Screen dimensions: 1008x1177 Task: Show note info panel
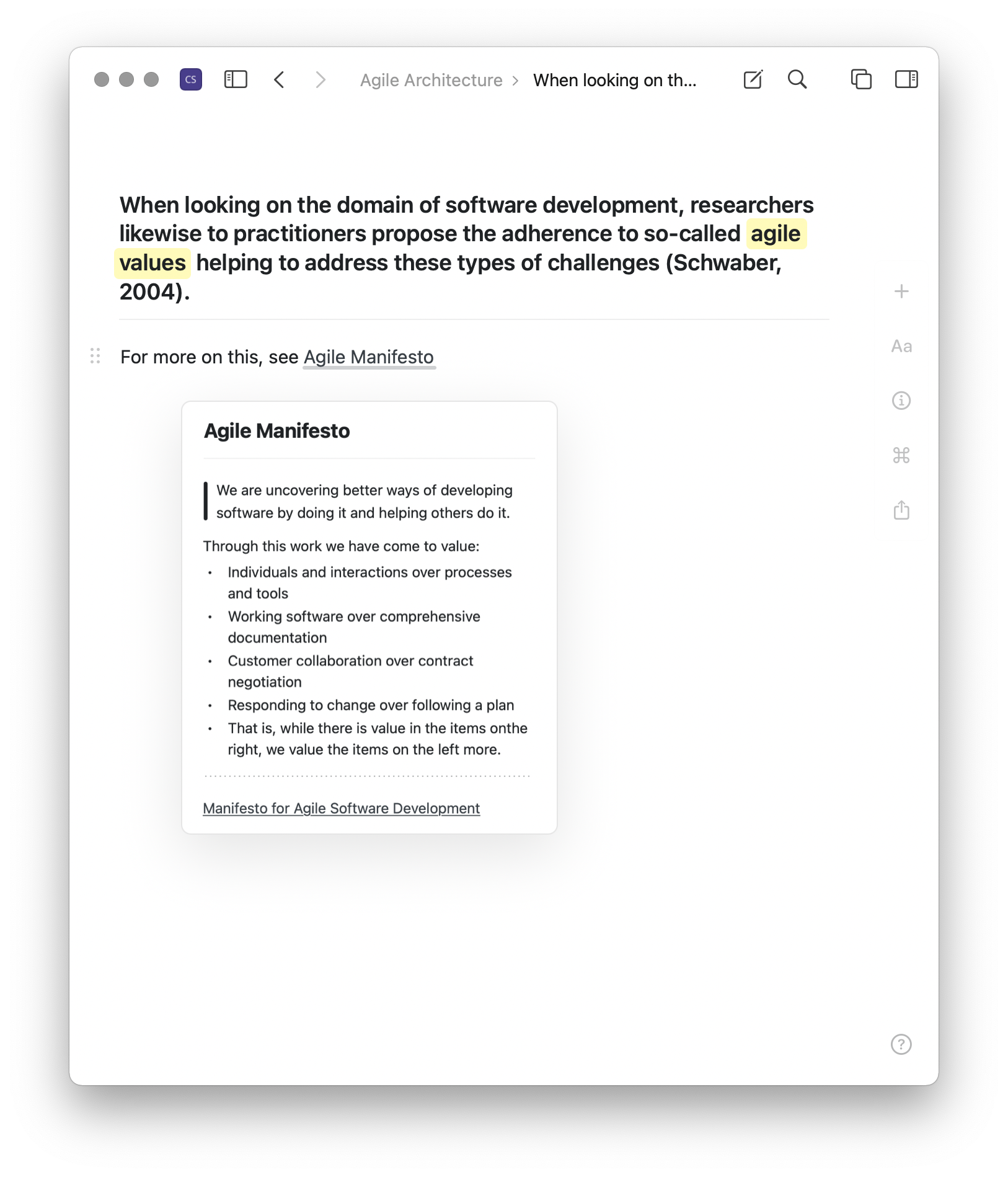901,401
